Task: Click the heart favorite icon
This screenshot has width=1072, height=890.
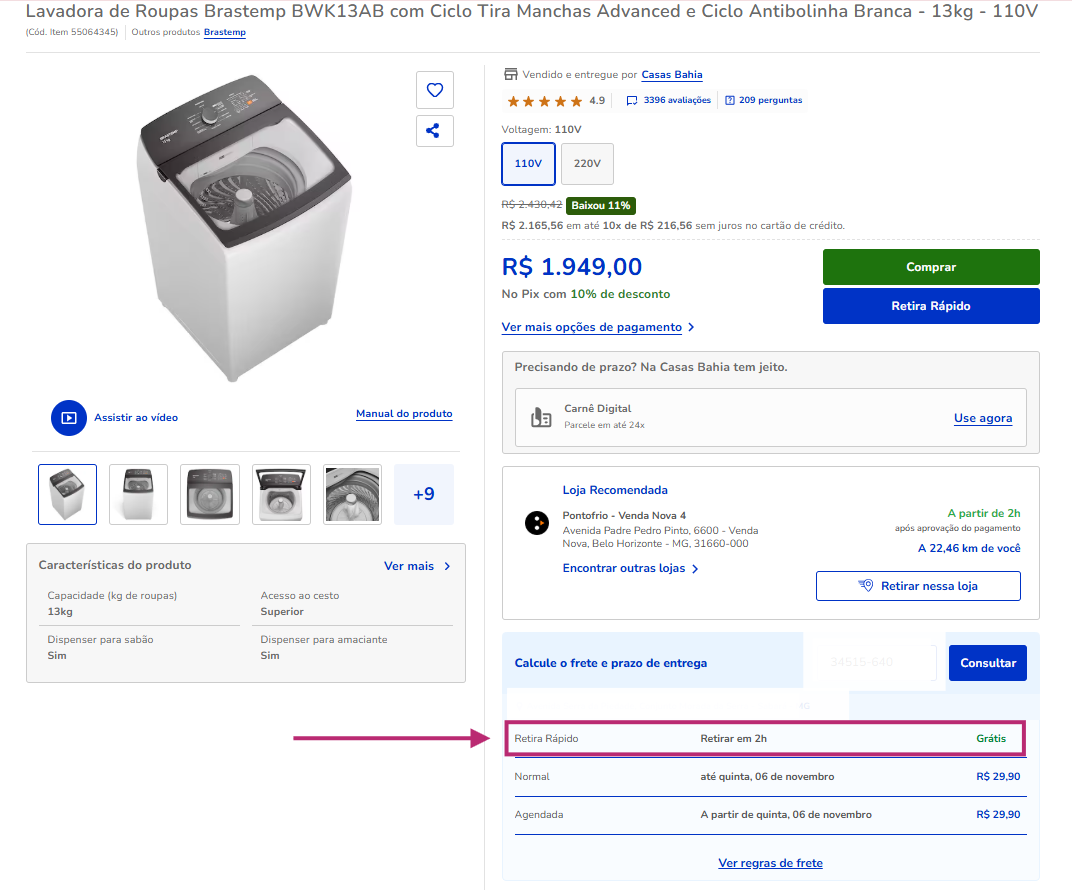Action: (x=435, y=90)
